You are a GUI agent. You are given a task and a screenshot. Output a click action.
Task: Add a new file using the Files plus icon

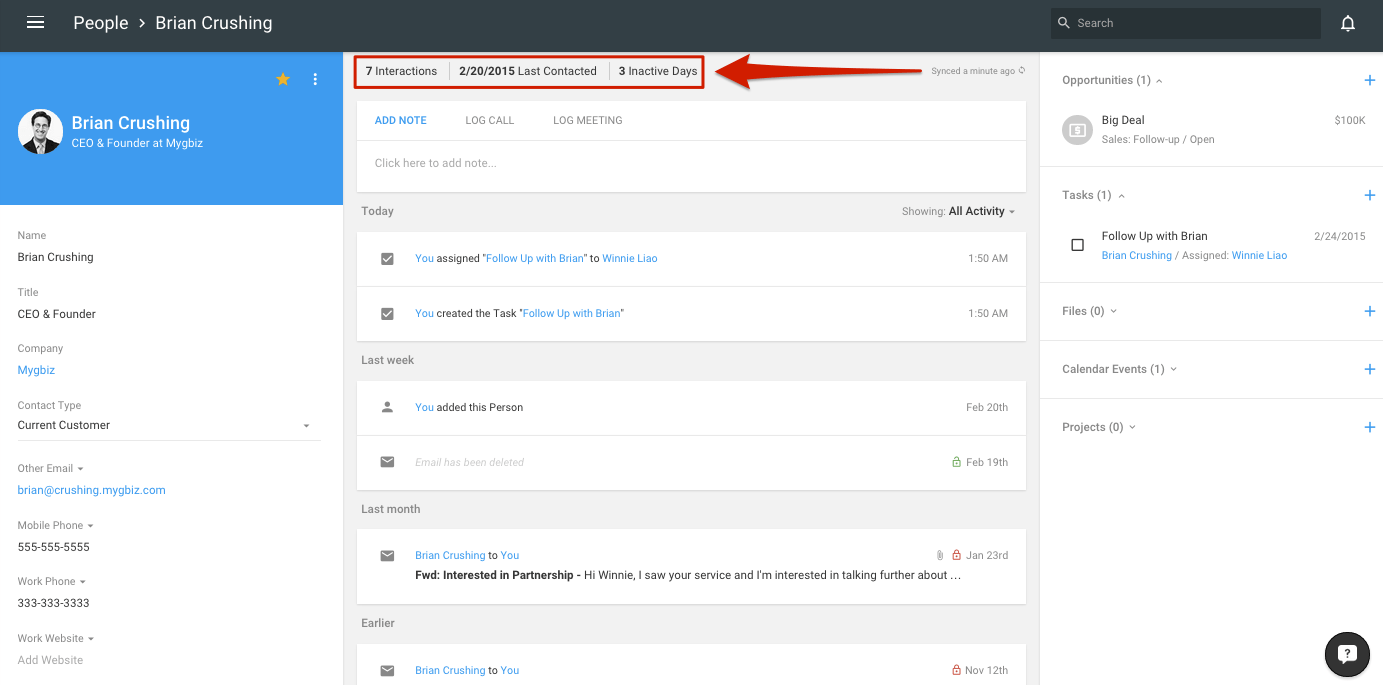tap(1369, 310)
